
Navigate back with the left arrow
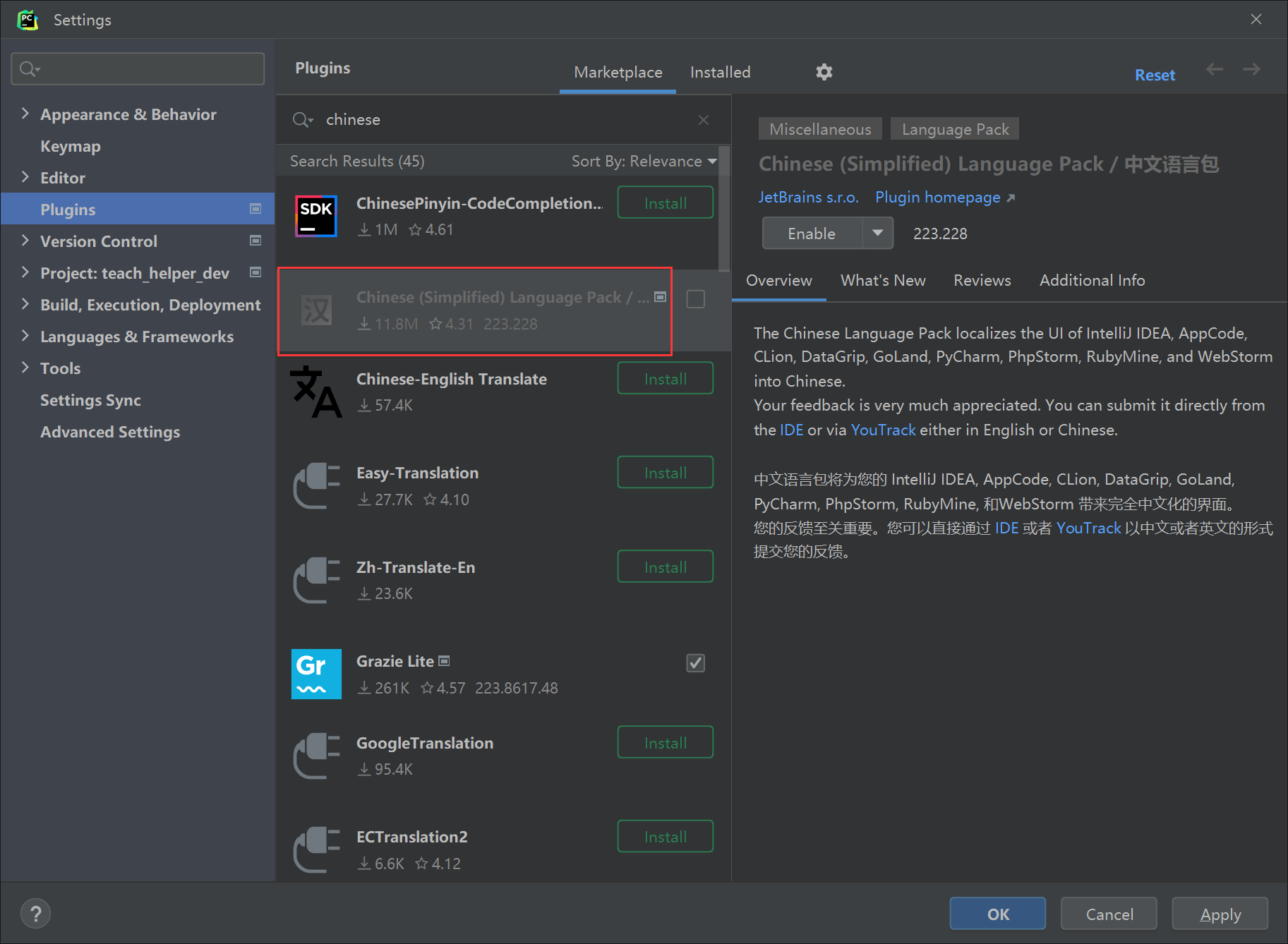point(1214,69)
